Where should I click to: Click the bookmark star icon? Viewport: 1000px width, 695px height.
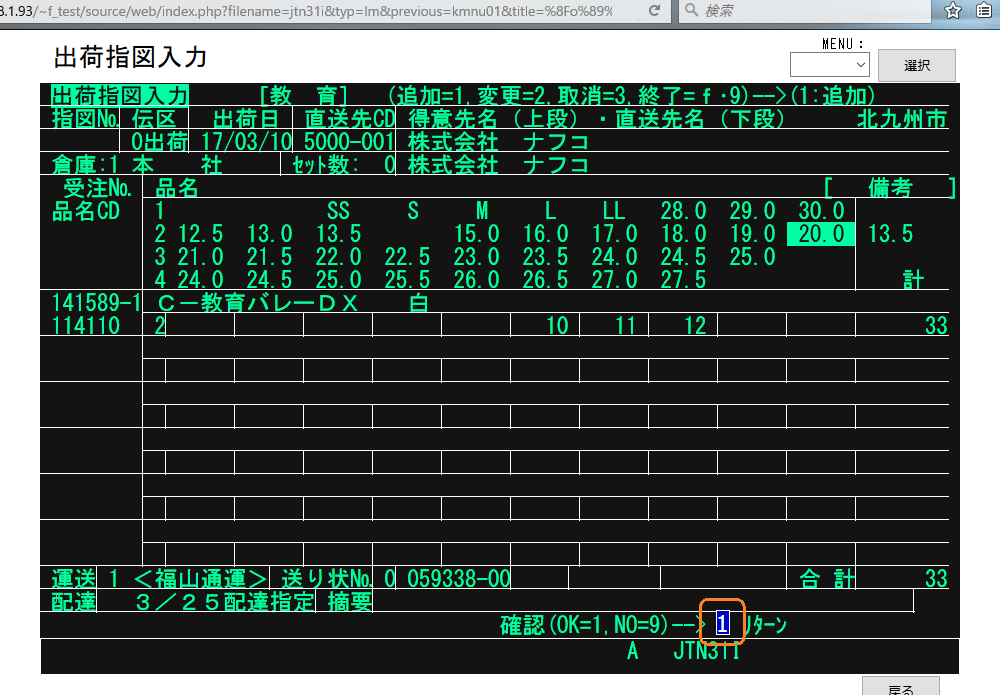(x=953, y=10)
